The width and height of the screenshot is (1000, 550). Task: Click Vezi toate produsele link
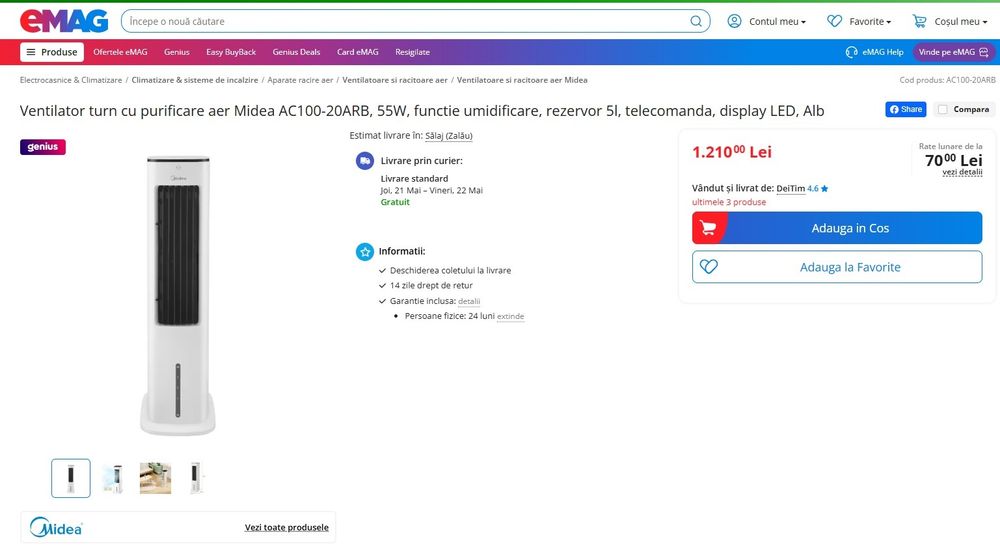[286, 528]
